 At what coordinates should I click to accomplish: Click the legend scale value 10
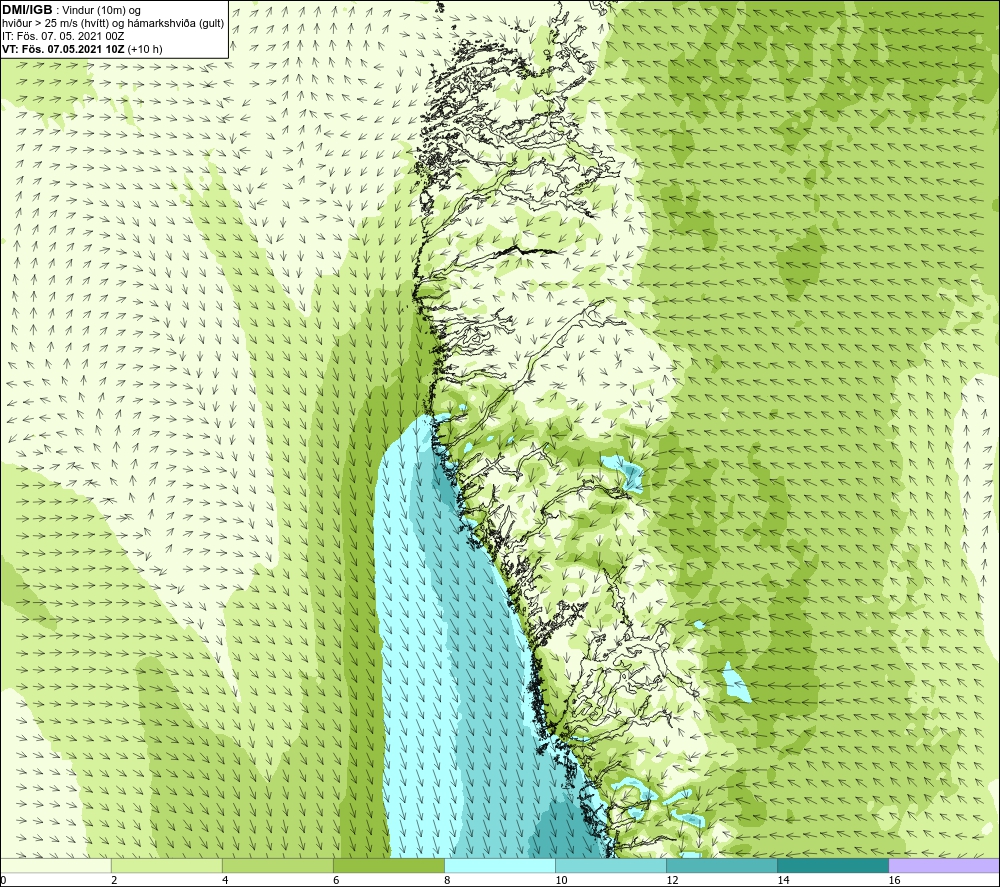(561, 880)
